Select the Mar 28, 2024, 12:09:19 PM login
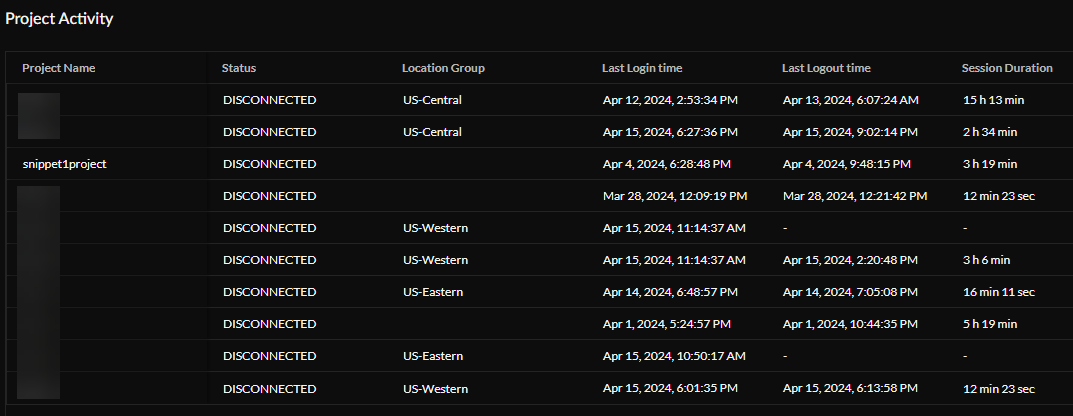The image size is (1073, 416). coord(674,196)
